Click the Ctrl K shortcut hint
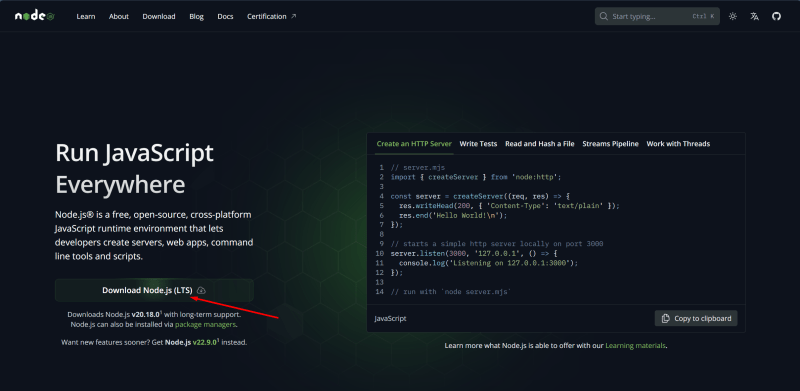Screen dimensions: 800x391 click(x=703, y=16)
